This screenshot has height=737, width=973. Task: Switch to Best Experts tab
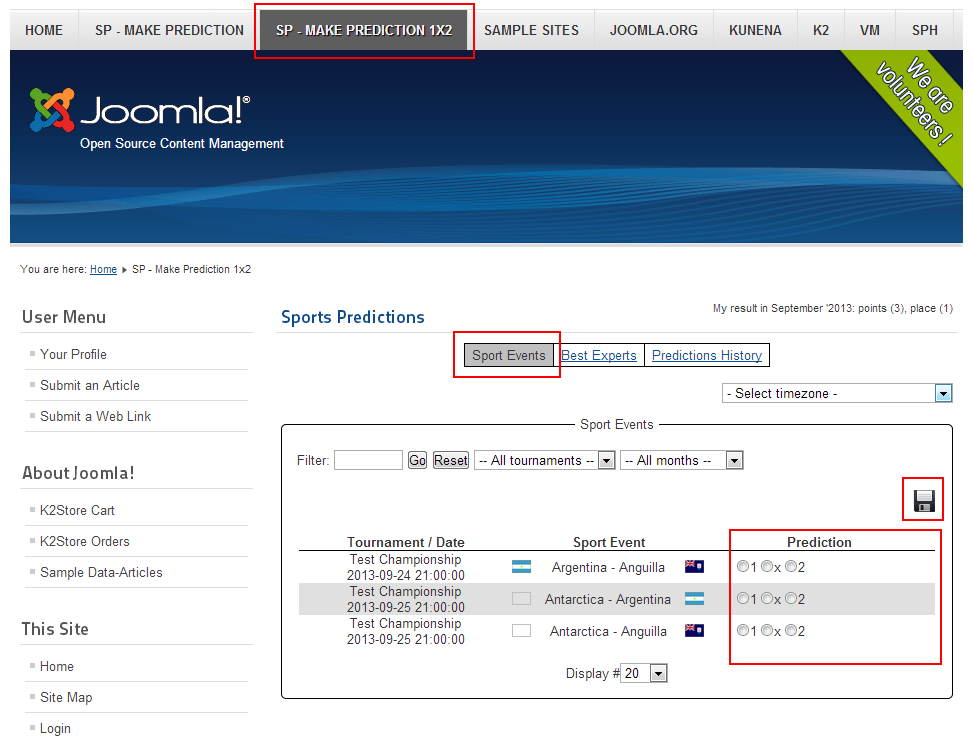tap(599, 355)
